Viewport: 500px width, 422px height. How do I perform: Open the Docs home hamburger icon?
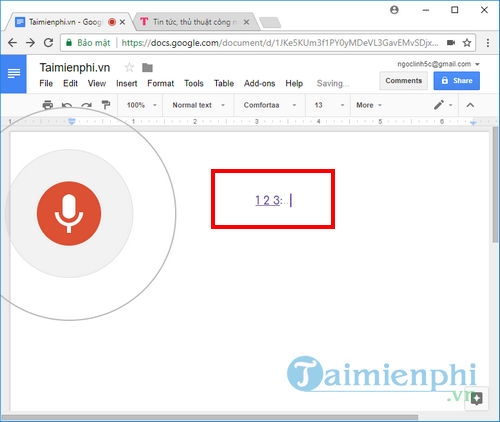pos(14,74)
